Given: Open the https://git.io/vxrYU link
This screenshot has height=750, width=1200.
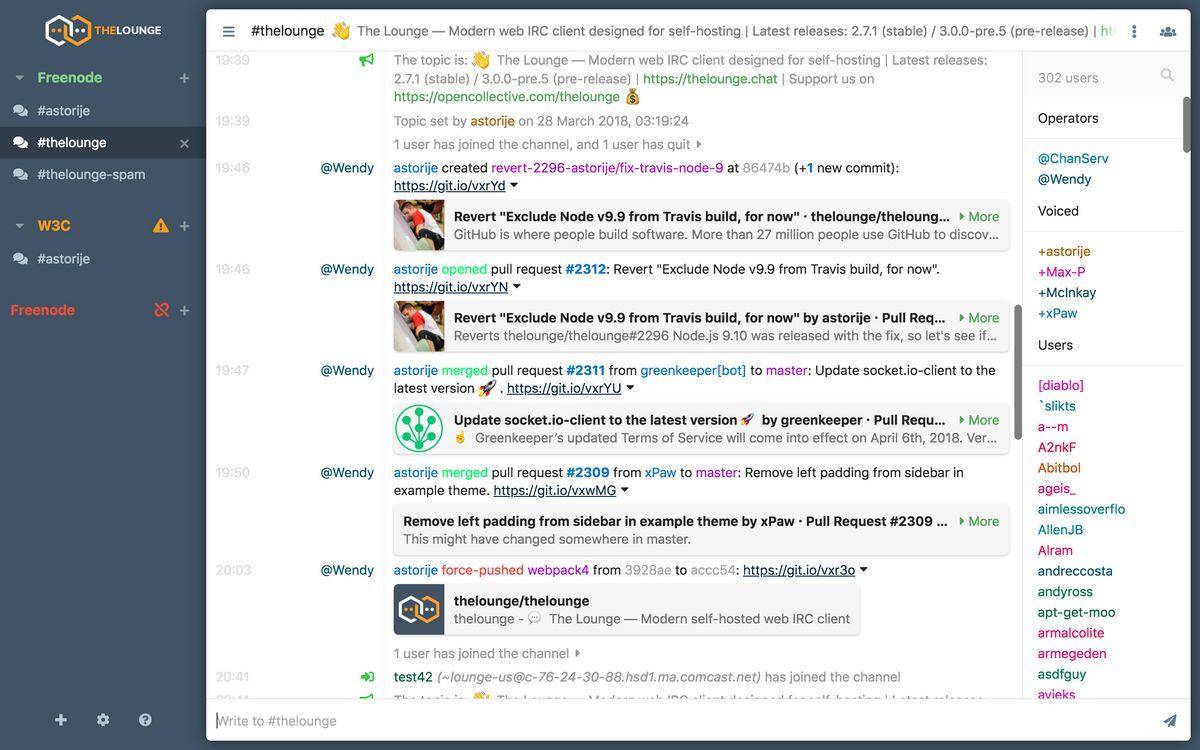Looking at the screenshot, I should [x=564, y=388].
